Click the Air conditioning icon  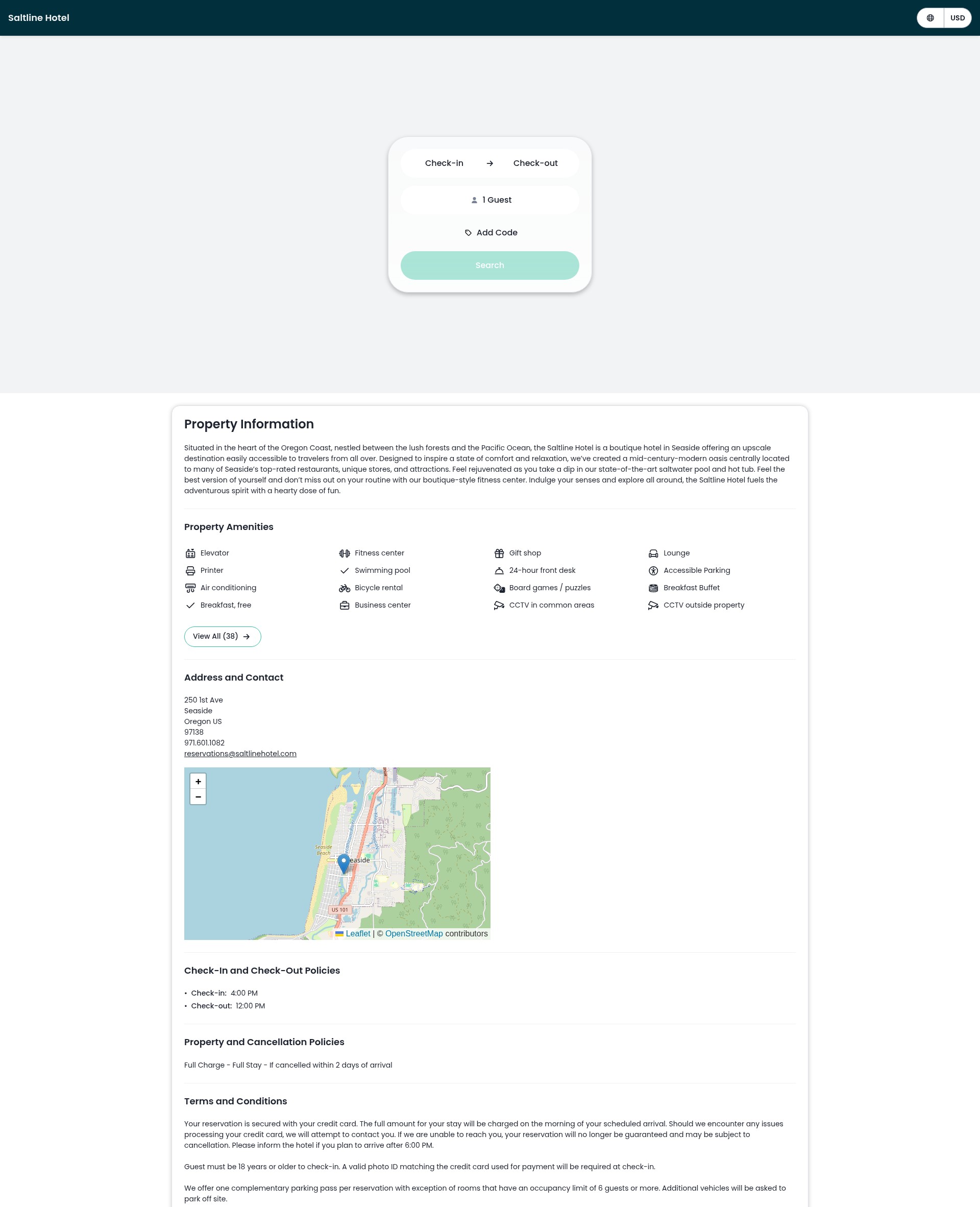coord(190,588)
